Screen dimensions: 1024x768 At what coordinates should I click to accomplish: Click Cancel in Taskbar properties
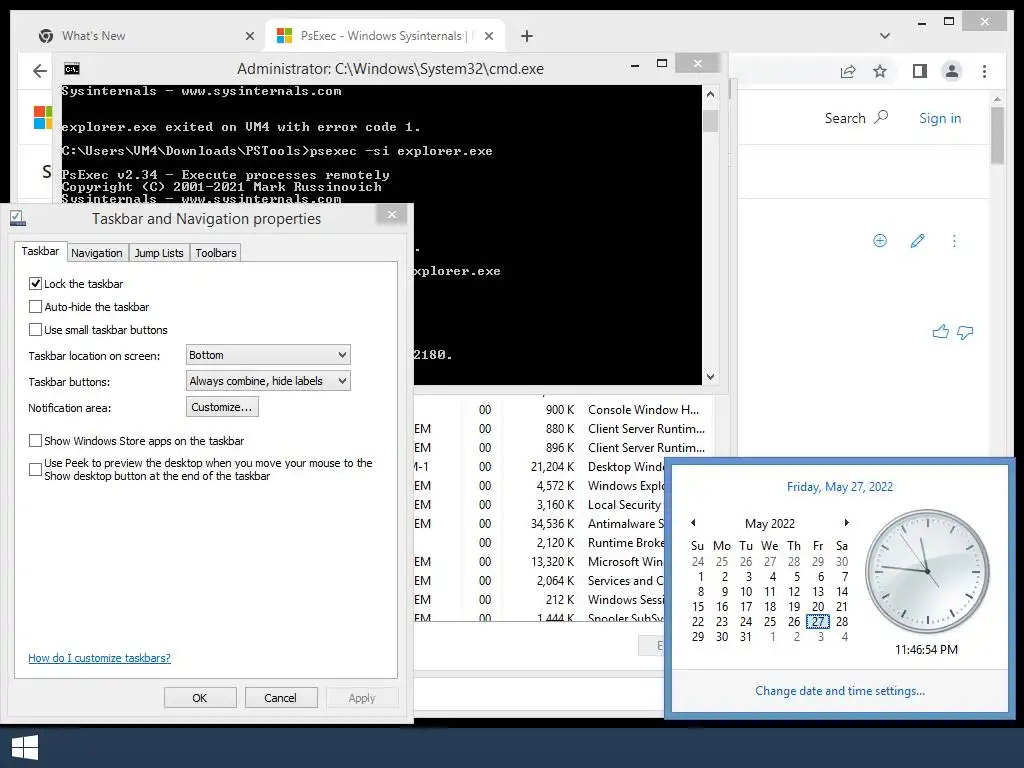[x=280, y=697]
